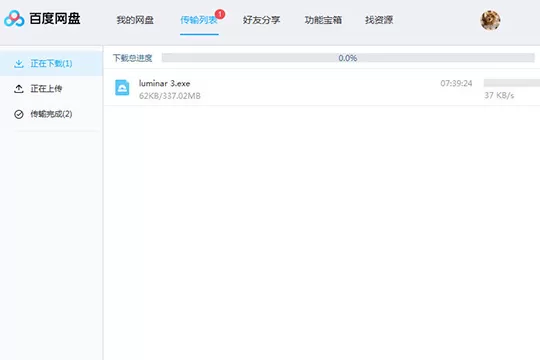Screen dimensions: 540x360
Task: Open the 好友分享 tab
Action: (261, 20)
